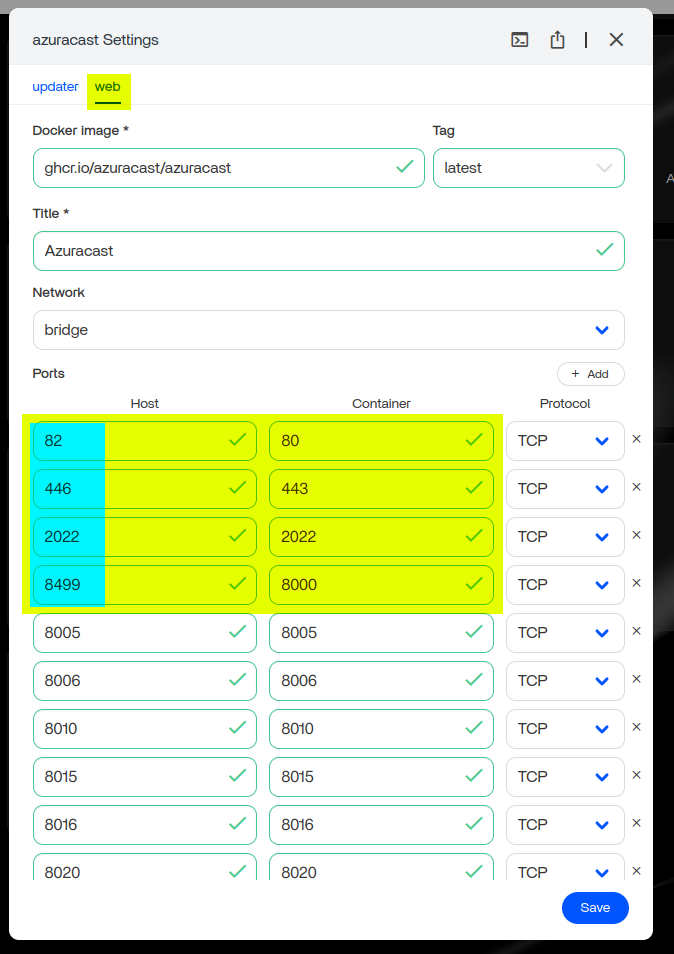Switch to the updater tab

click(x=55, y=87)
